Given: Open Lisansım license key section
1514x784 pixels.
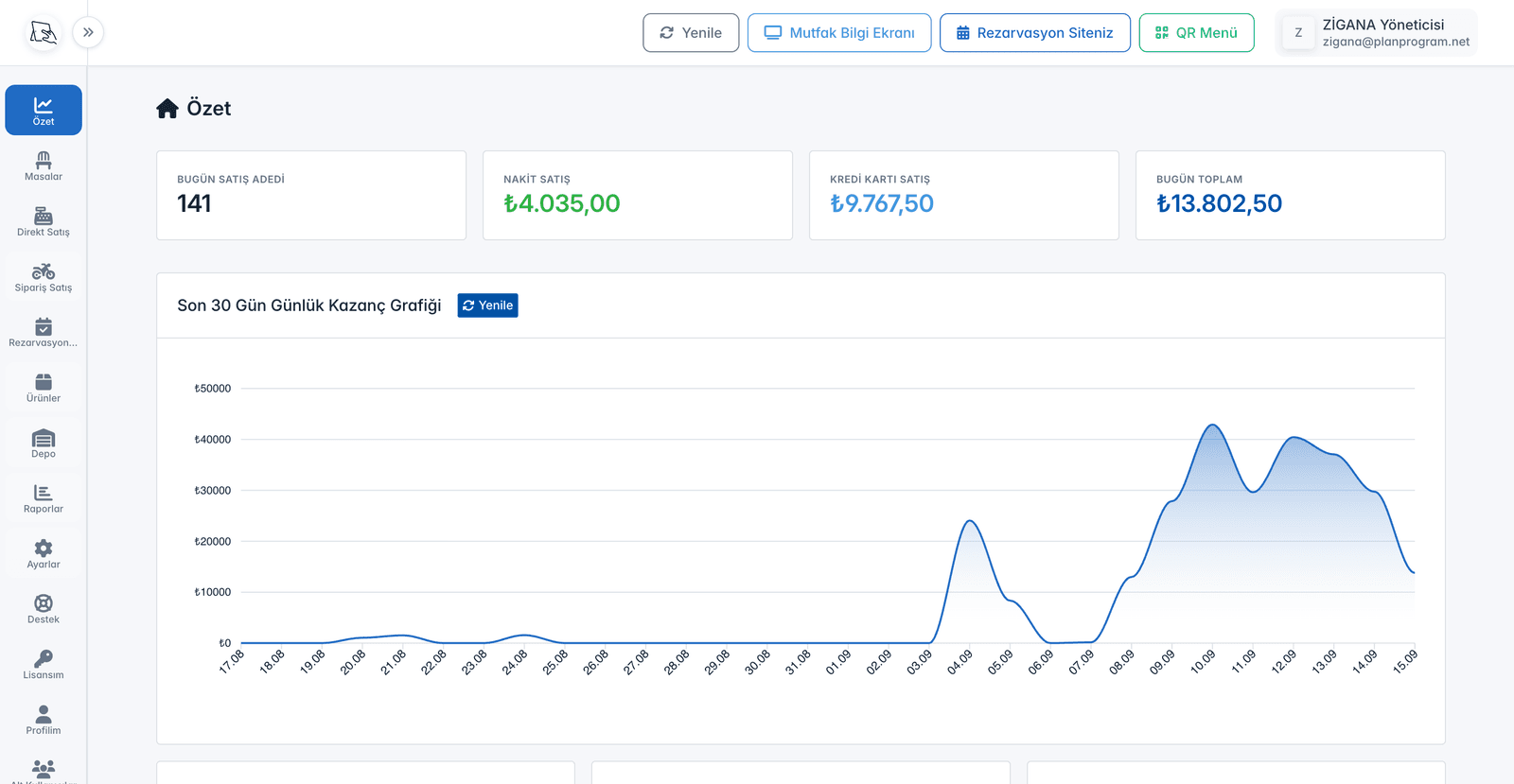Looking at the screenshot, I should [x=44, y=665].
